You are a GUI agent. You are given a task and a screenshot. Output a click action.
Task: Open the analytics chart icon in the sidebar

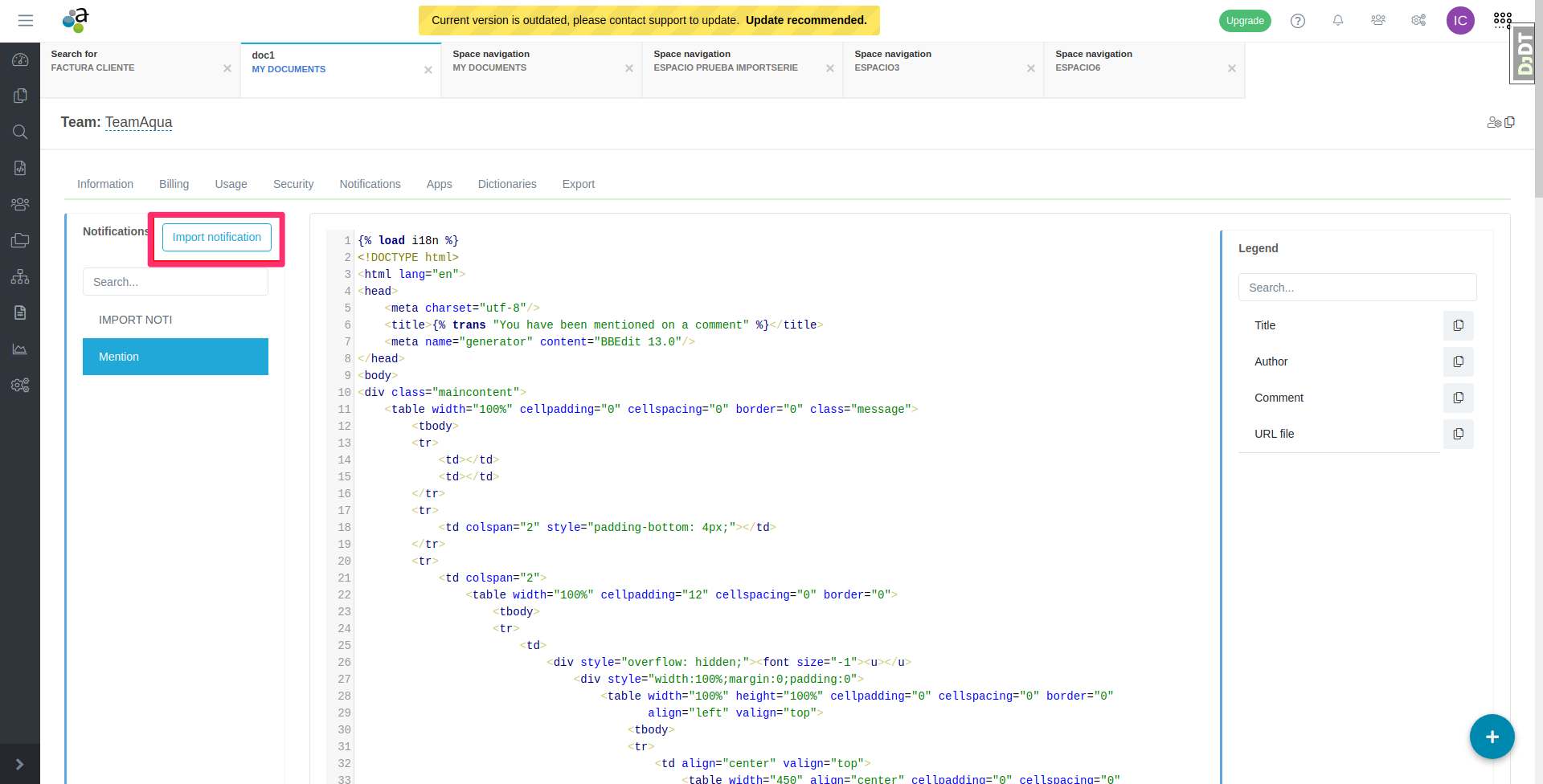click(x=20, y=349)
